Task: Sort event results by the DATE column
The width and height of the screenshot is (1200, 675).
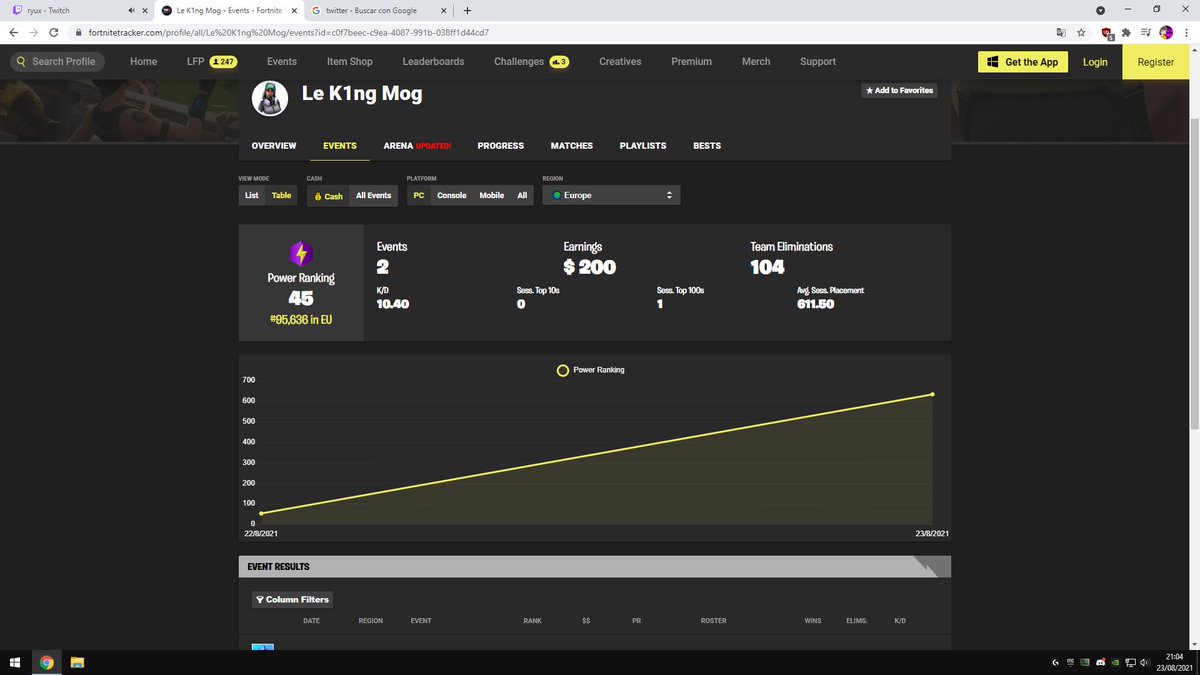Action: point(312,621)
